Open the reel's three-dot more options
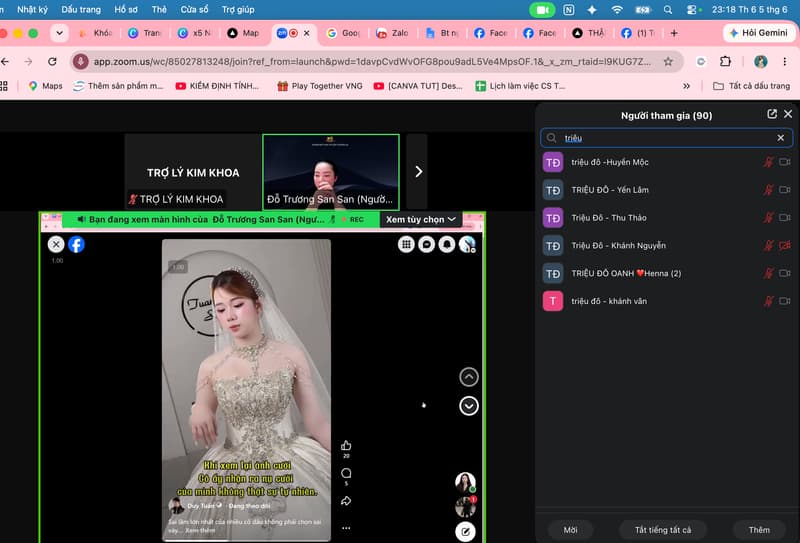The width and height of the screenshot is (800, 543). (346, 528)
